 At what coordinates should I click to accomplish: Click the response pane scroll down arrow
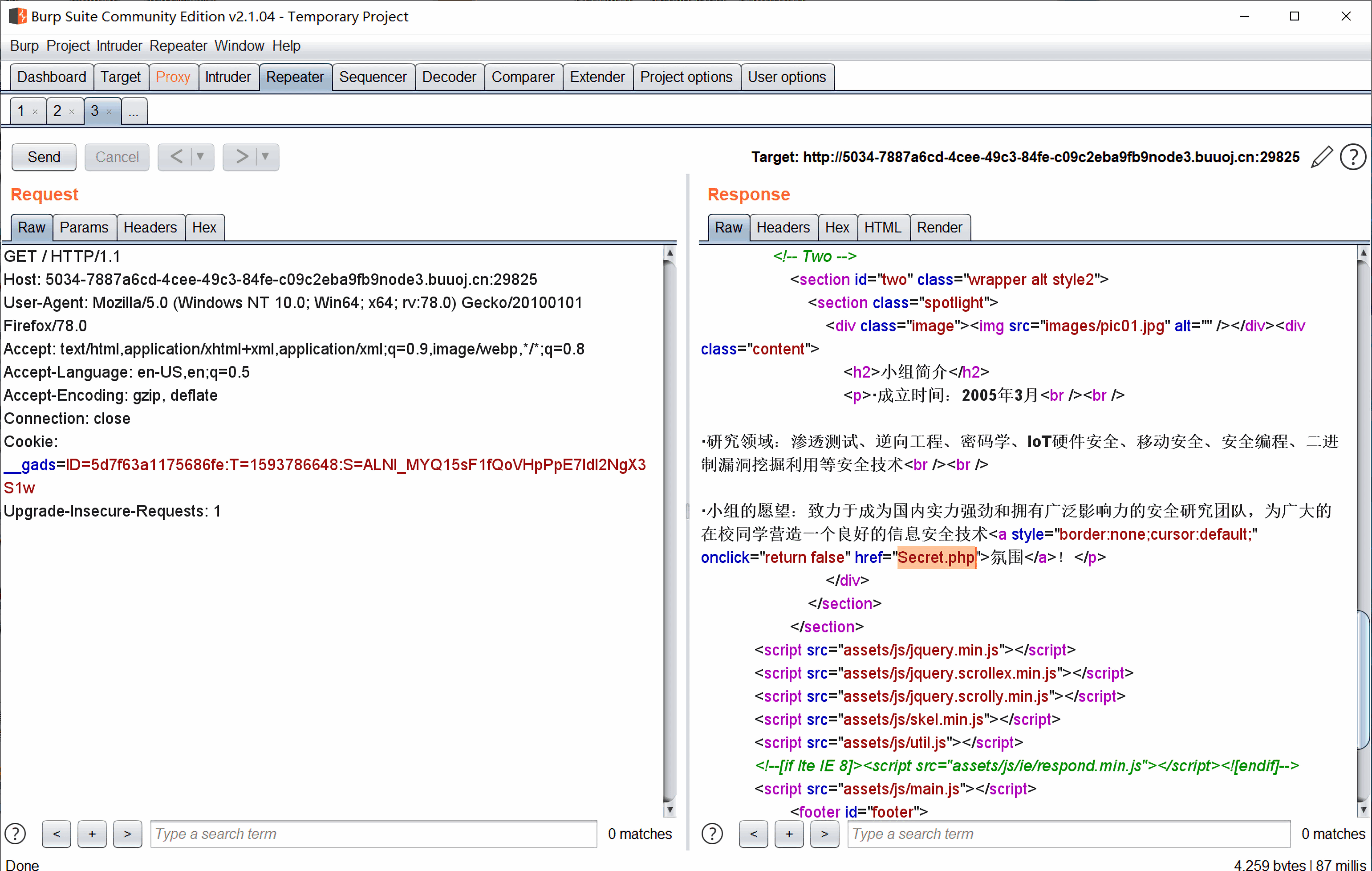[x=1364, y=810]
